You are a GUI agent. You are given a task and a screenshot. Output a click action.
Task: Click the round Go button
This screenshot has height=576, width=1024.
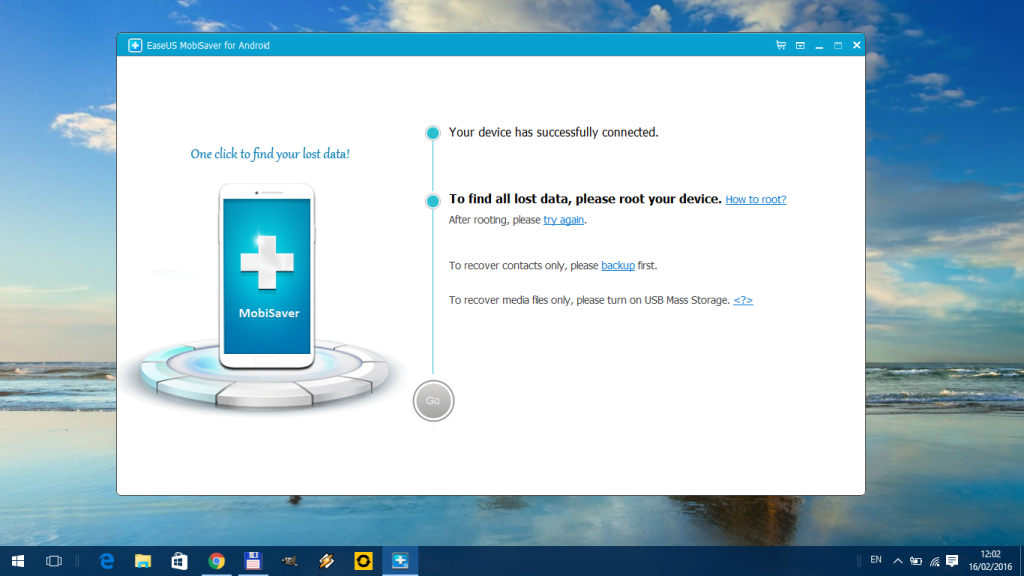(433, 400)
